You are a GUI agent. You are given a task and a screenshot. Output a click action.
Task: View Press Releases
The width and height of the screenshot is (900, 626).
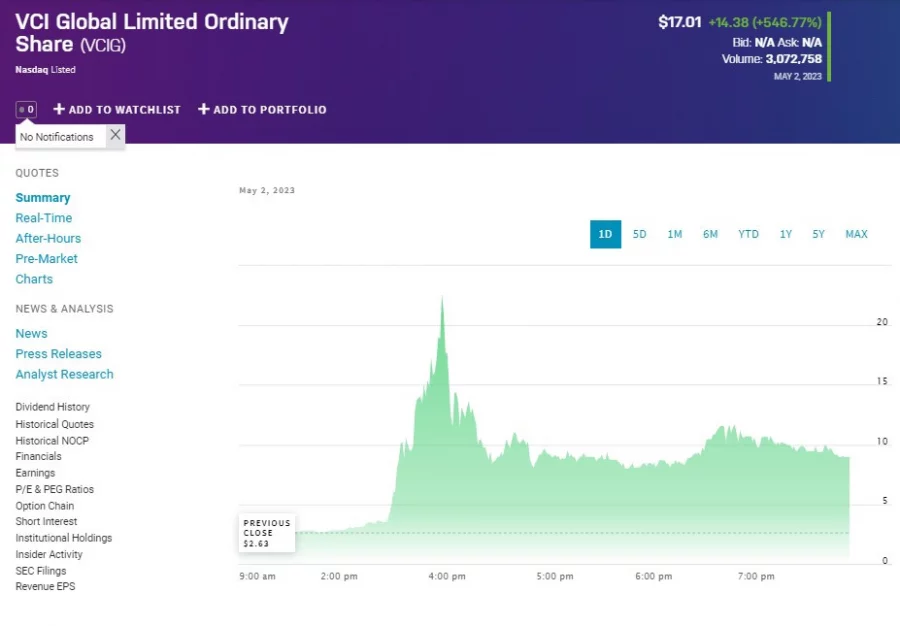click(x=58, y=353)
